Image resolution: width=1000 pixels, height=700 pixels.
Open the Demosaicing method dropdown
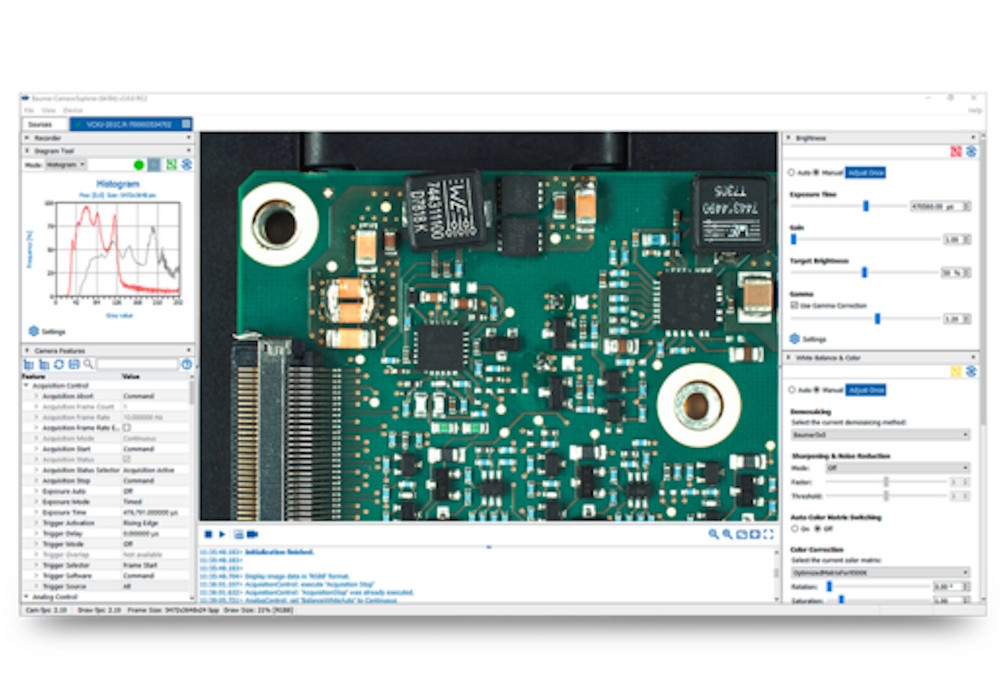[880, 435]
